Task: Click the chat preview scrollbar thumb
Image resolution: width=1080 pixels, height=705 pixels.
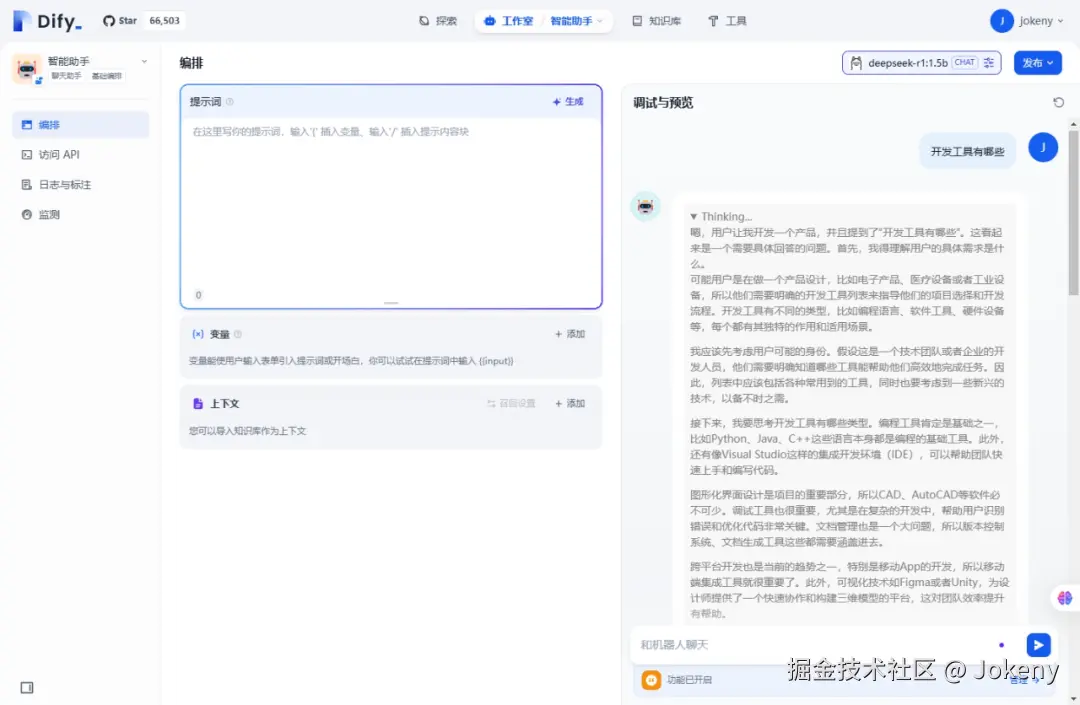Action: coord(1073,212)
